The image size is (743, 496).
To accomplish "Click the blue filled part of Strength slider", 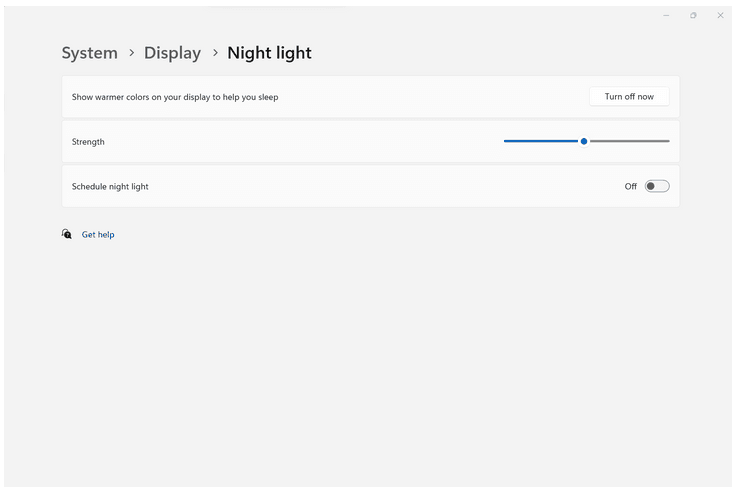I will pos(541,141).
